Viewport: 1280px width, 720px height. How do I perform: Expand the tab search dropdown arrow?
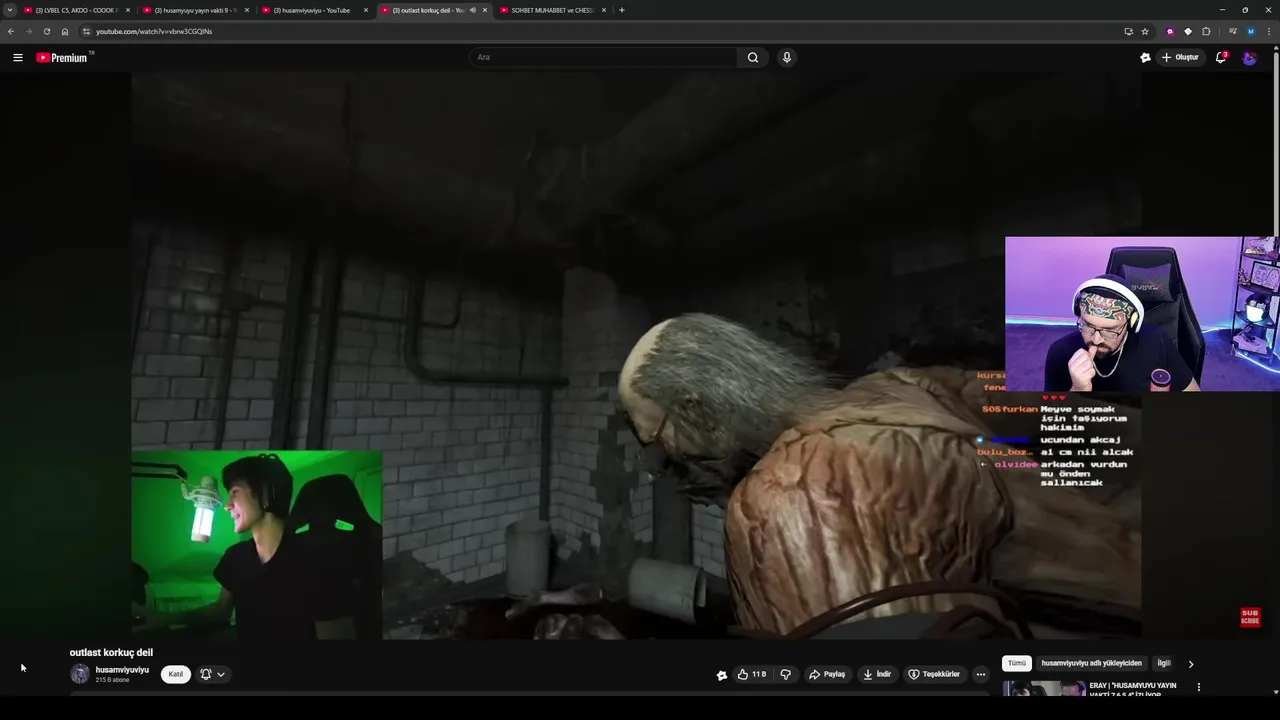(x=9, y=10)
